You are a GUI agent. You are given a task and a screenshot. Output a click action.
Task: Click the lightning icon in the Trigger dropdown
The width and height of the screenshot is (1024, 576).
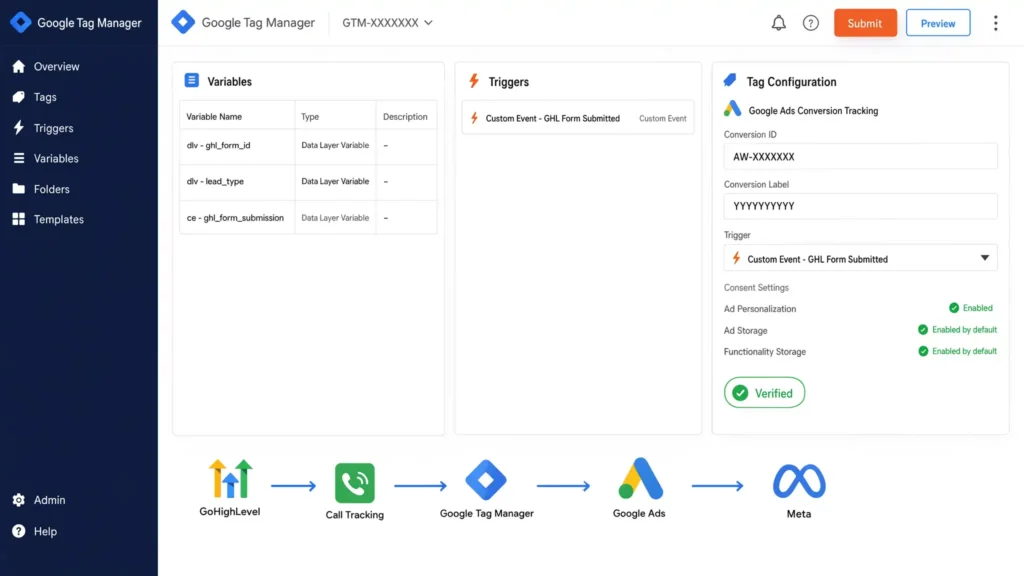click(736, 258)
